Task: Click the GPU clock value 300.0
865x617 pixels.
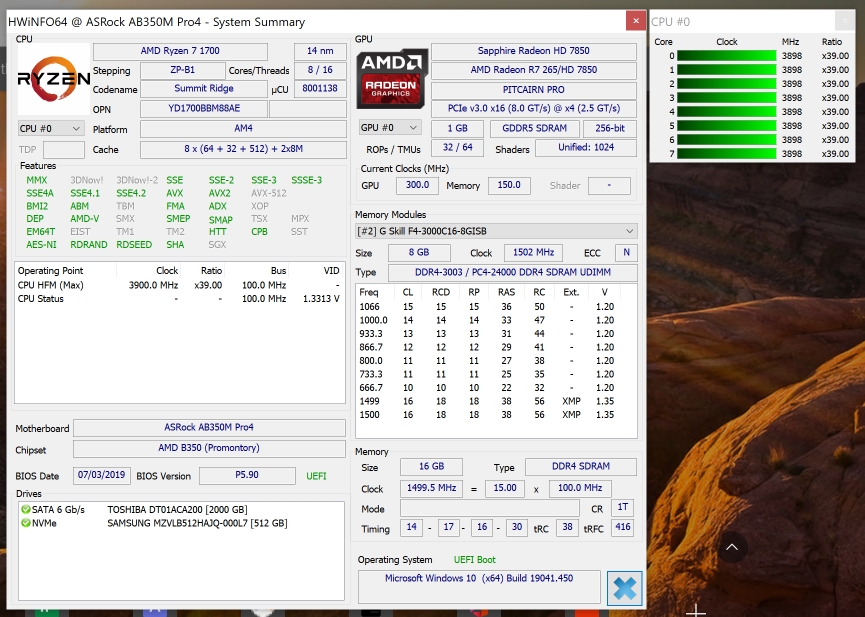Action: click(x=417, y=185)
